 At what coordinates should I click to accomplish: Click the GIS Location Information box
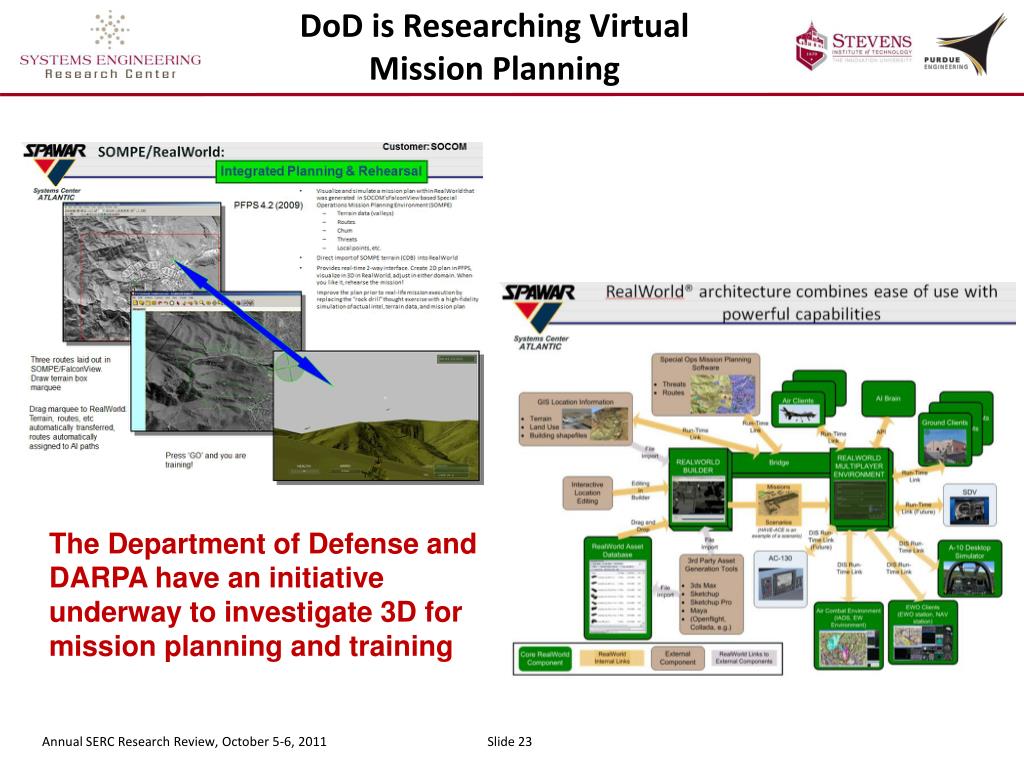click(x=575, y=419)
